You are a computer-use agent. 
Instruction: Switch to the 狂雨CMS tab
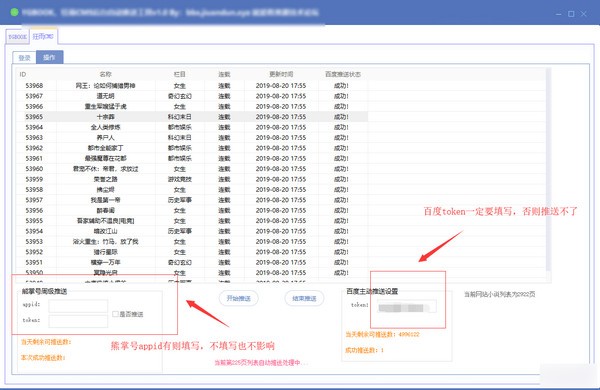43,36
